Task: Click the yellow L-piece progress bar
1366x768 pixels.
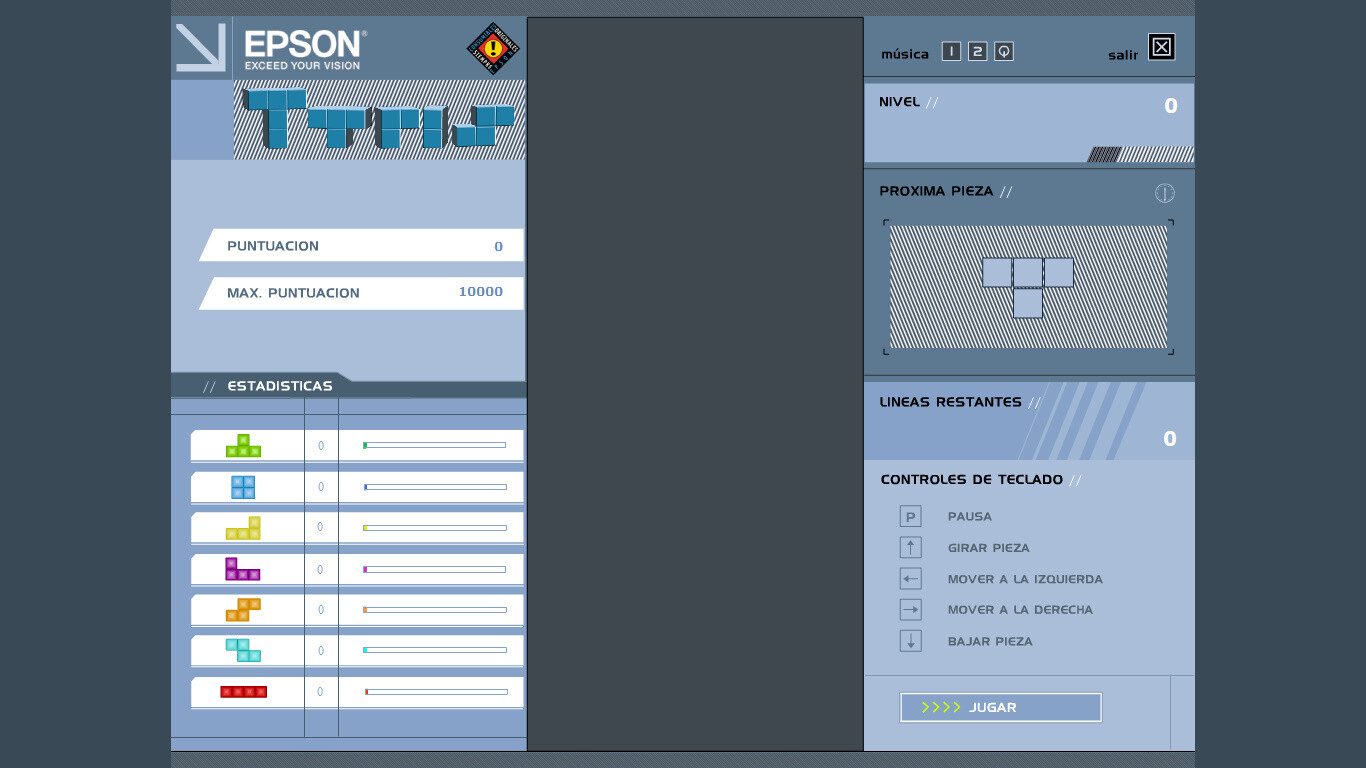Action: coord(434,528)
